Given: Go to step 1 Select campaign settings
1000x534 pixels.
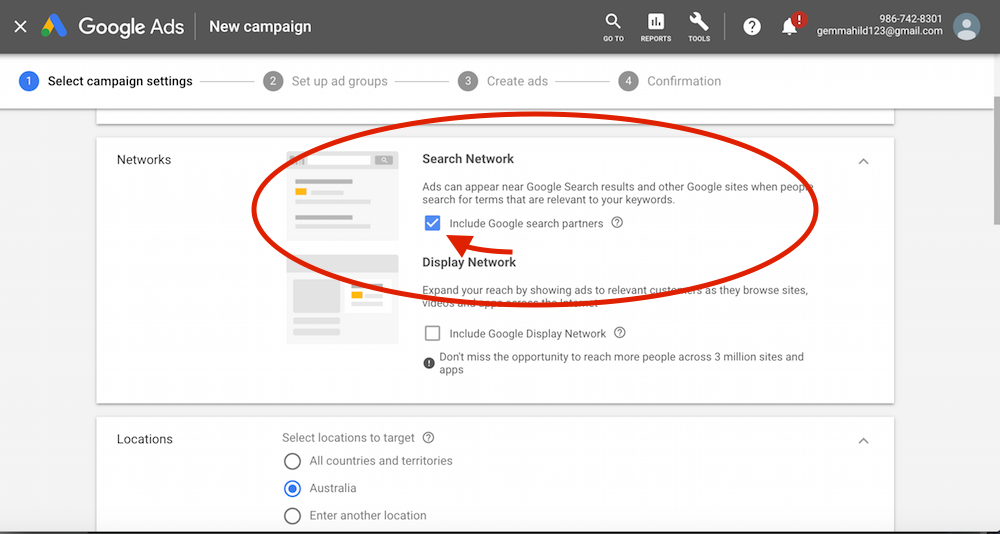Looking at the screenshot, I should tap(106, 81).
